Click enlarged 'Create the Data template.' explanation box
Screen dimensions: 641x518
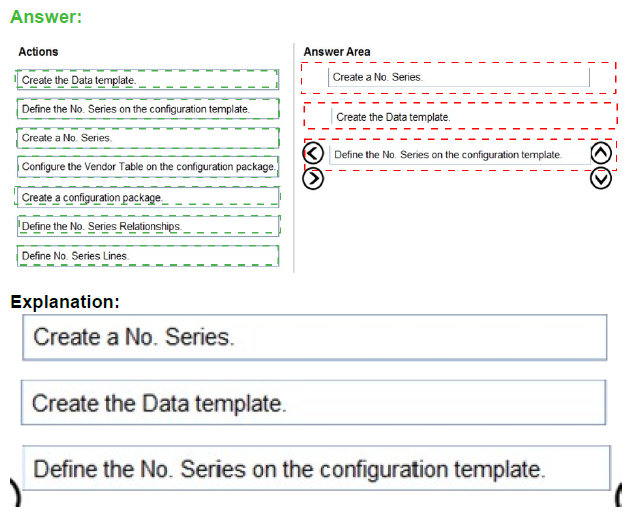[314, 404]
